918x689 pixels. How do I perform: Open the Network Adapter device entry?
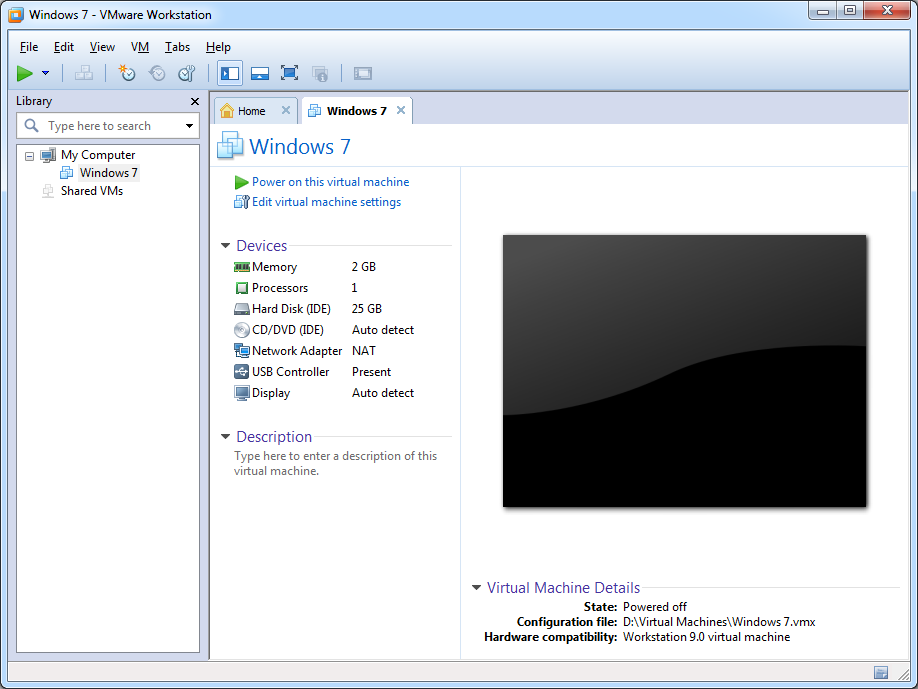click(297, 351)
